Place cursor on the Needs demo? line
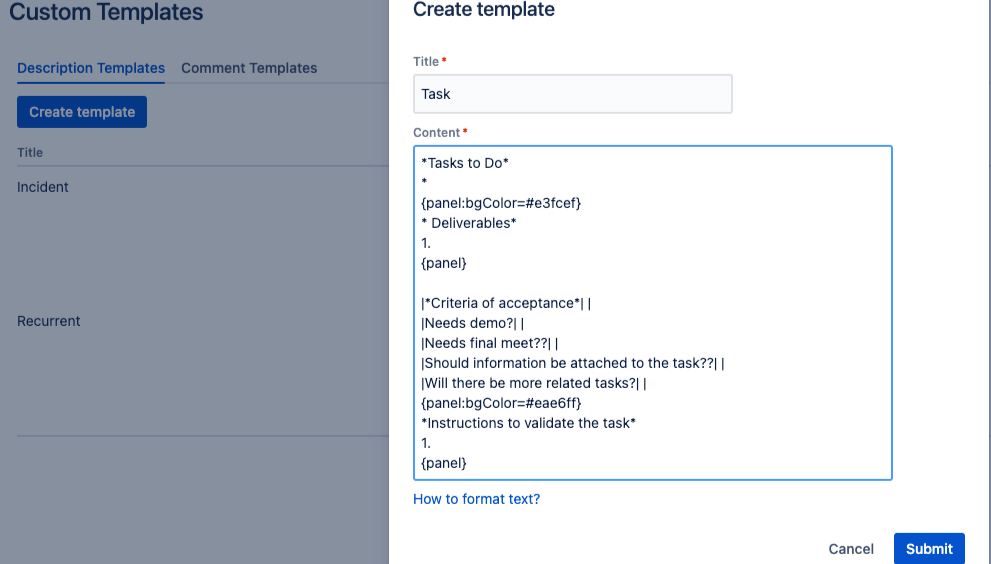 (470, 323)
